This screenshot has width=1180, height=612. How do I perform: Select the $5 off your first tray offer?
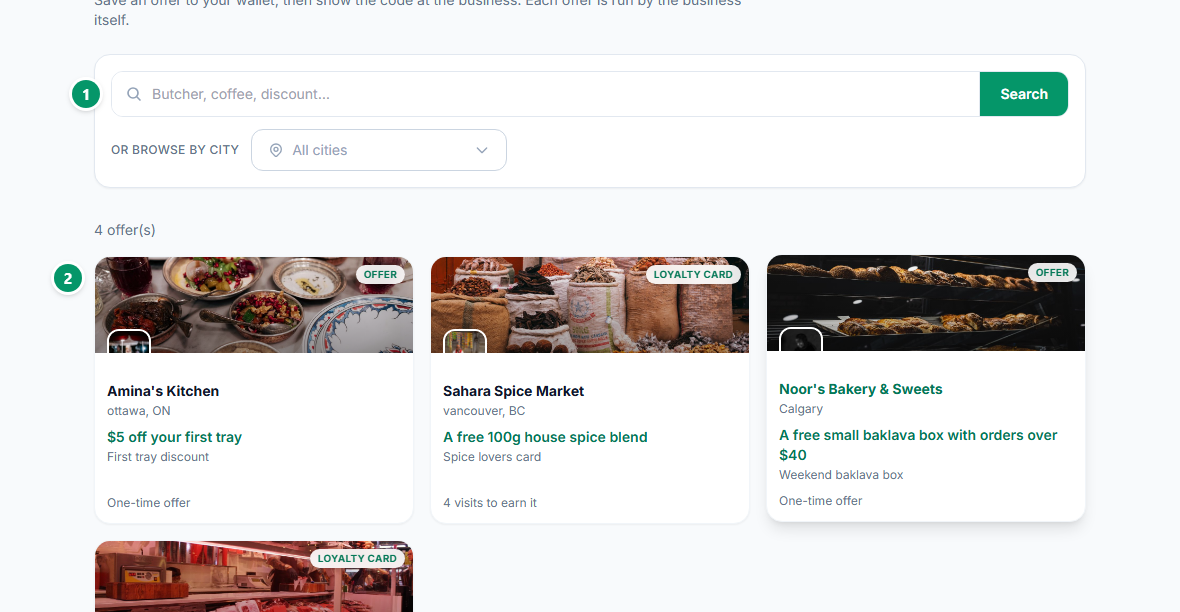pyautogui.click(x=175, y=437)
